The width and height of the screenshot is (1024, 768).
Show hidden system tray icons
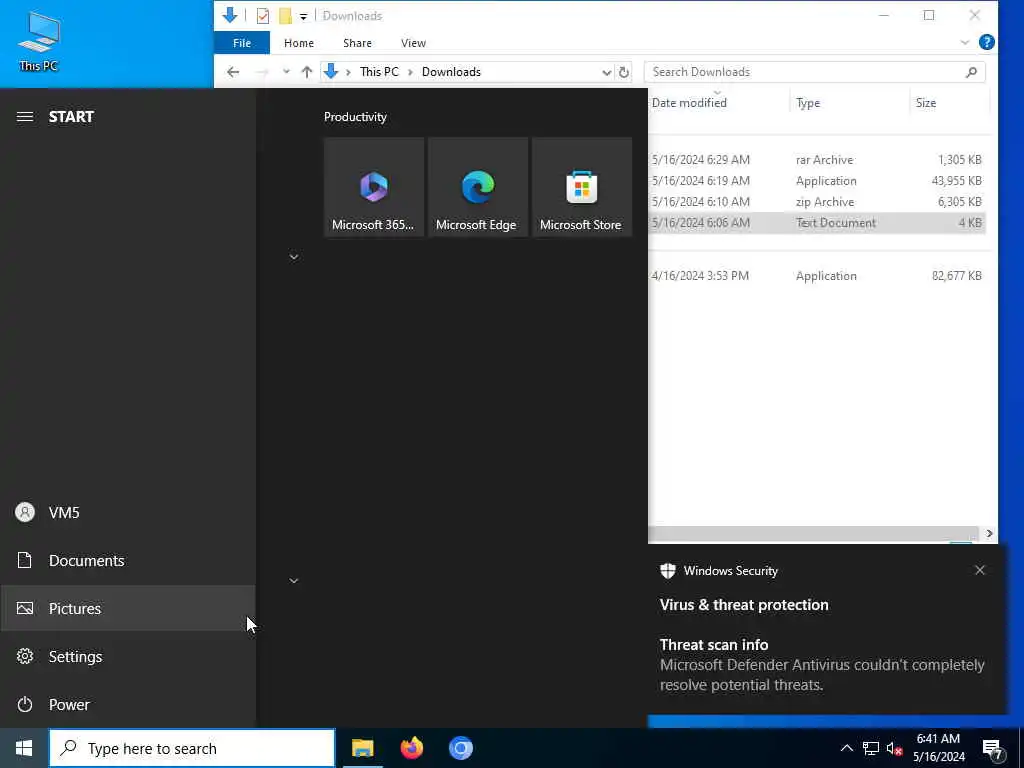point(846,748)
